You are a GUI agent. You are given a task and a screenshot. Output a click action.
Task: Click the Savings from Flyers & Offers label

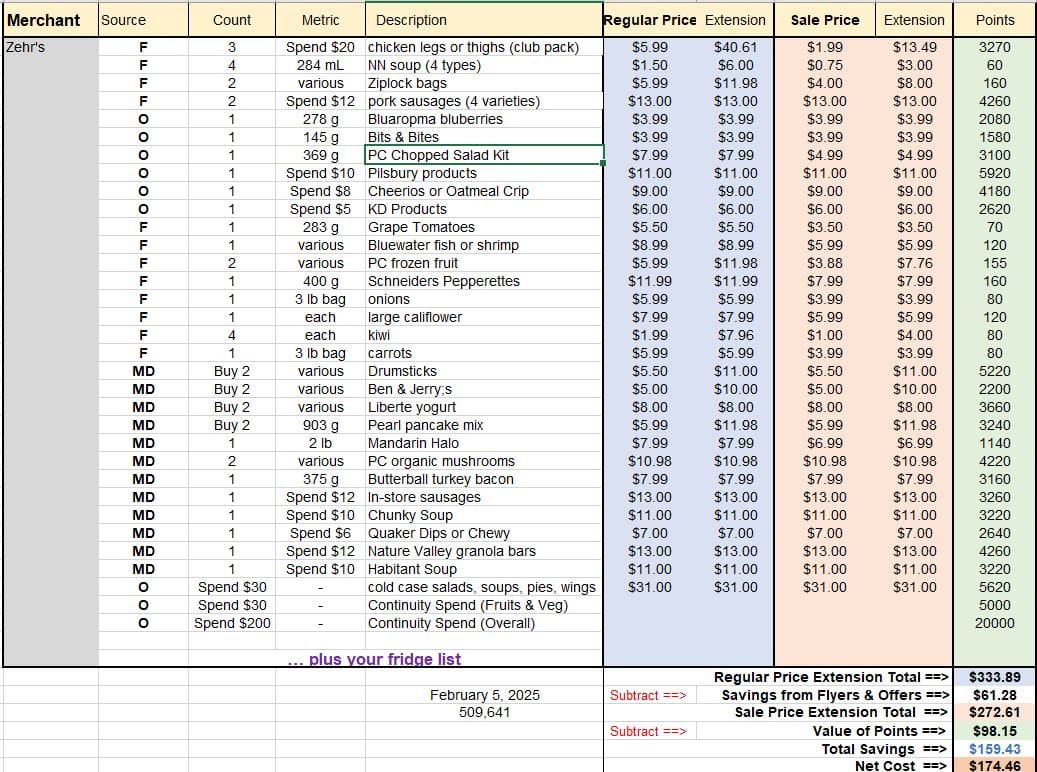[x=835, y=695]
